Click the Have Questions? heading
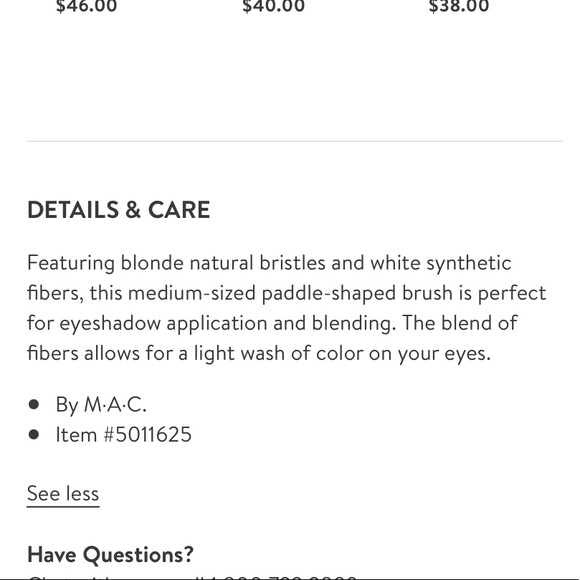The image size is (580, 580). 110,554
